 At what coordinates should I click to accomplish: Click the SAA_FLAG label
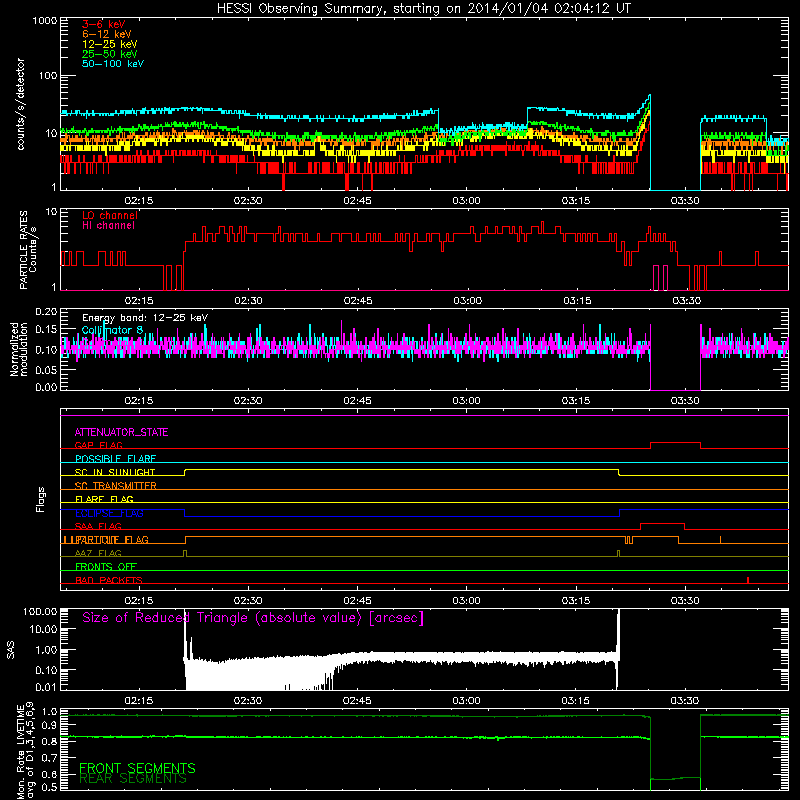click(x=98, y=526)
